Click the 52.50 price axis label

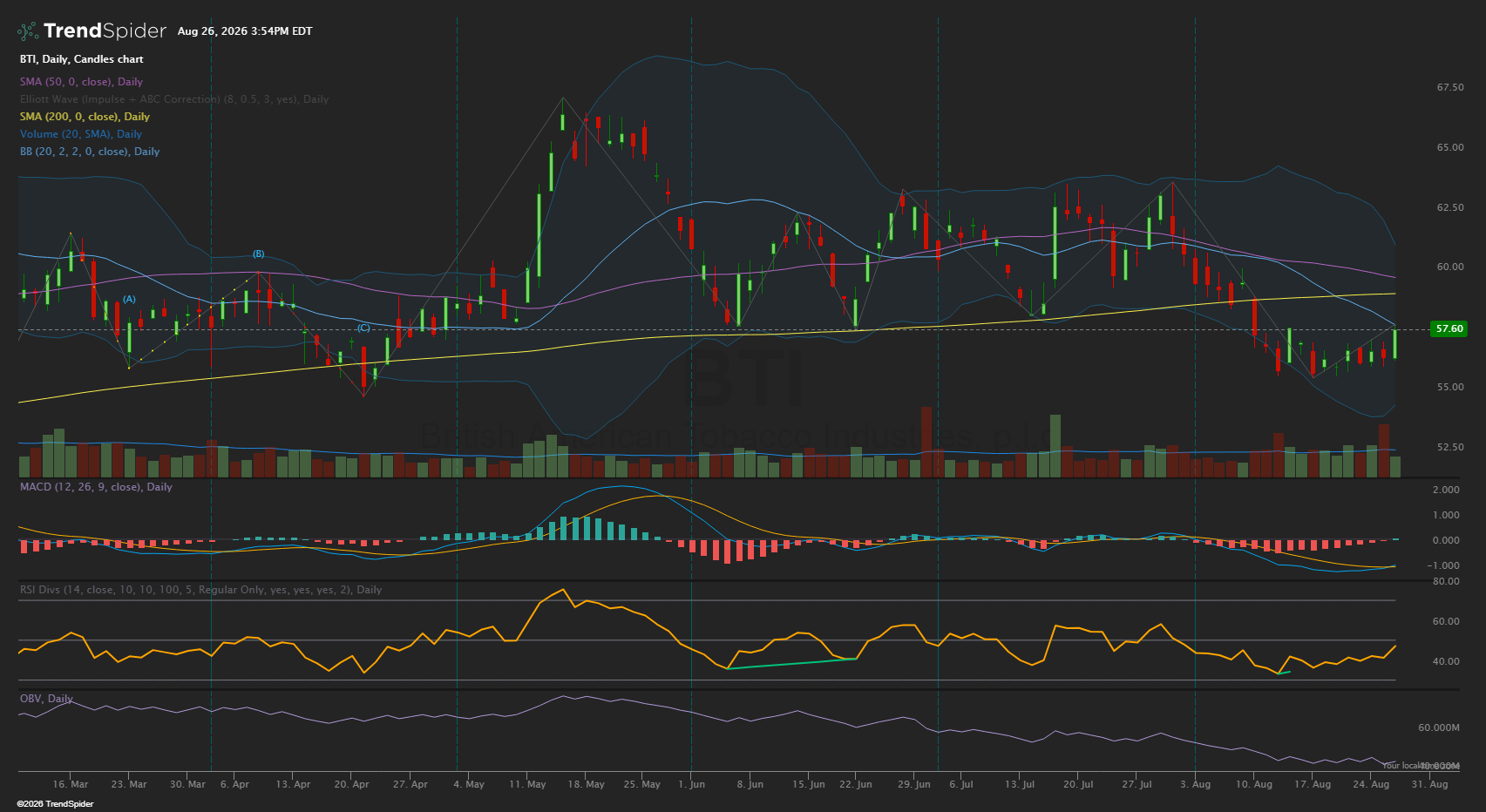(1450, 447)
